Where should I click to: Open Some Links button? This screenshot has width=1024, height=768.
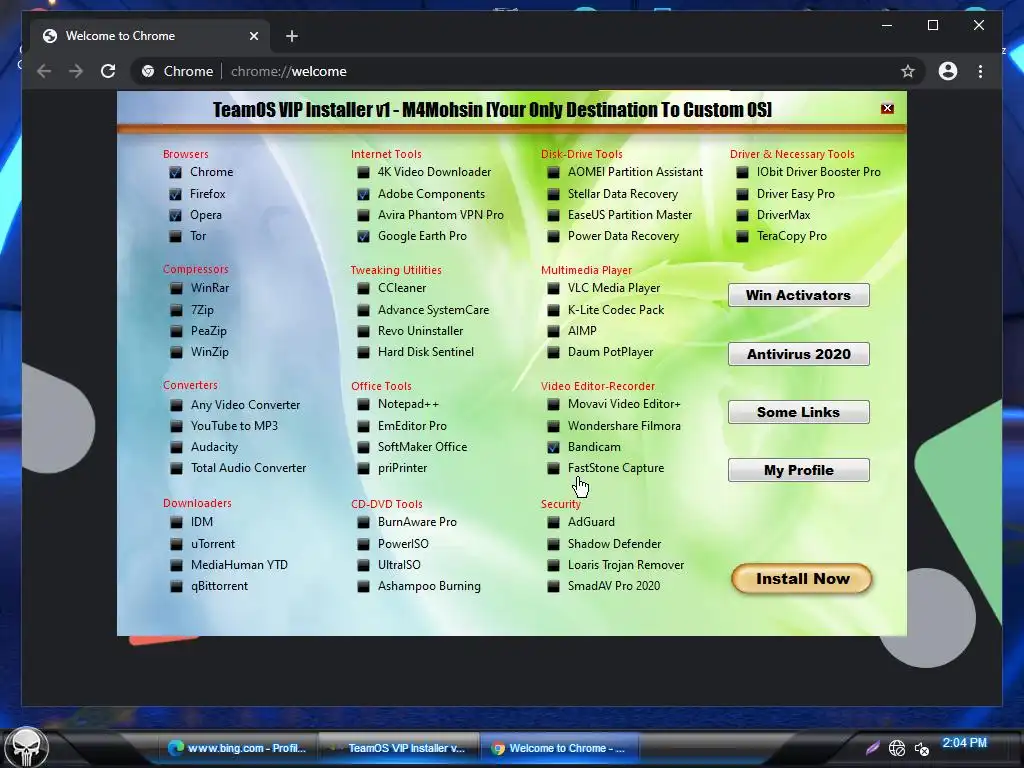pos(799,412)
